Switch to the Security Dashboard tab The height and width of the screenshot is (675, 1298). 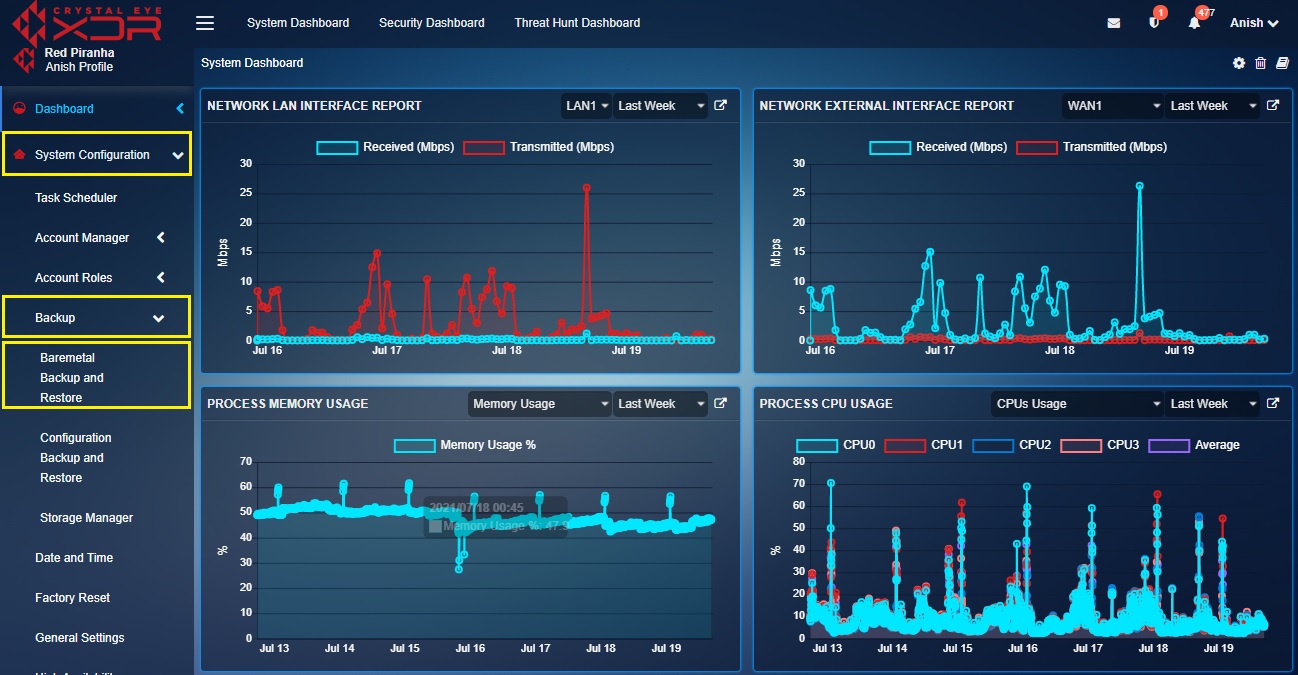(x=432, y=22)
